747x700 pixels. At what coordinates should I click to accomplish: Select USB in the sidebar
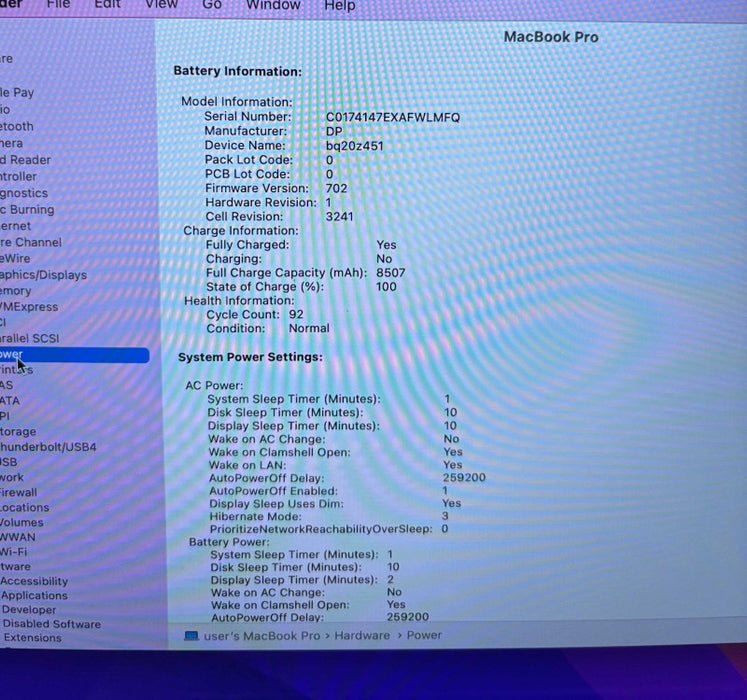coord(9,462)
